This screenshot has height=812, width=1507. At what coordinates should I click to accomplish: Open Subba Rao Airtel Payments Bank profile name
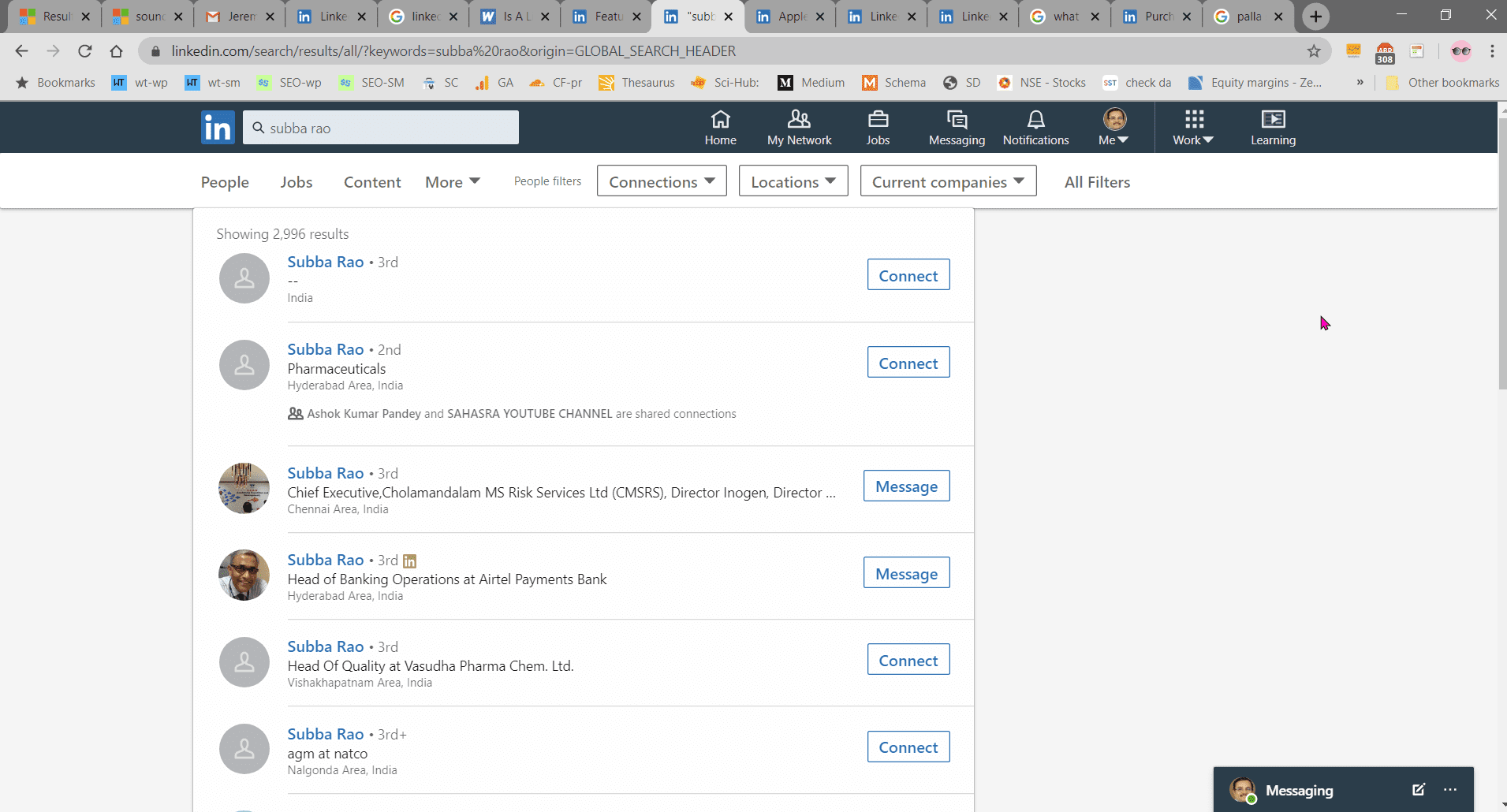click(x=326, y=560)
